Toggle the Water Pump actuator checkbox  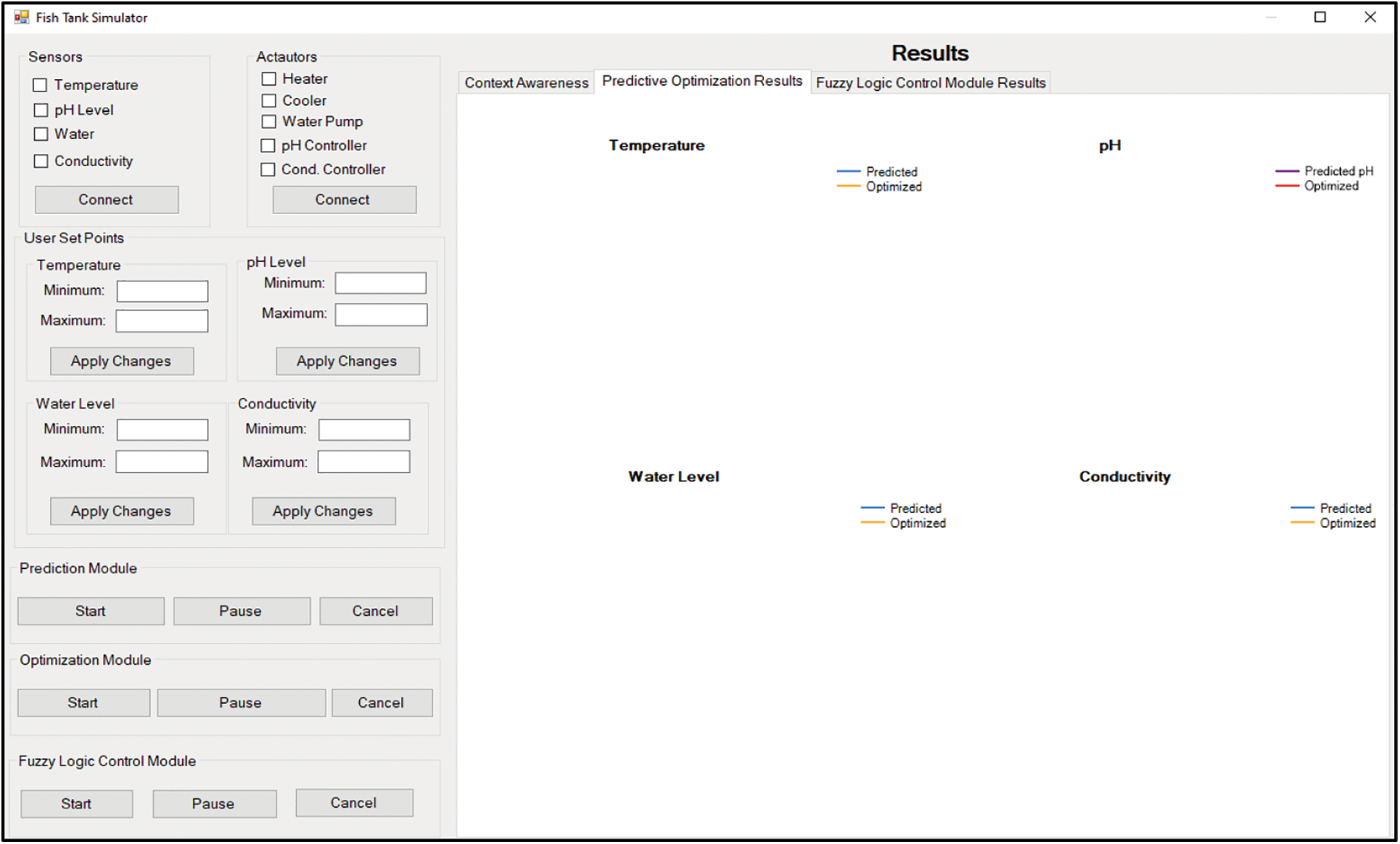(269, 121)
